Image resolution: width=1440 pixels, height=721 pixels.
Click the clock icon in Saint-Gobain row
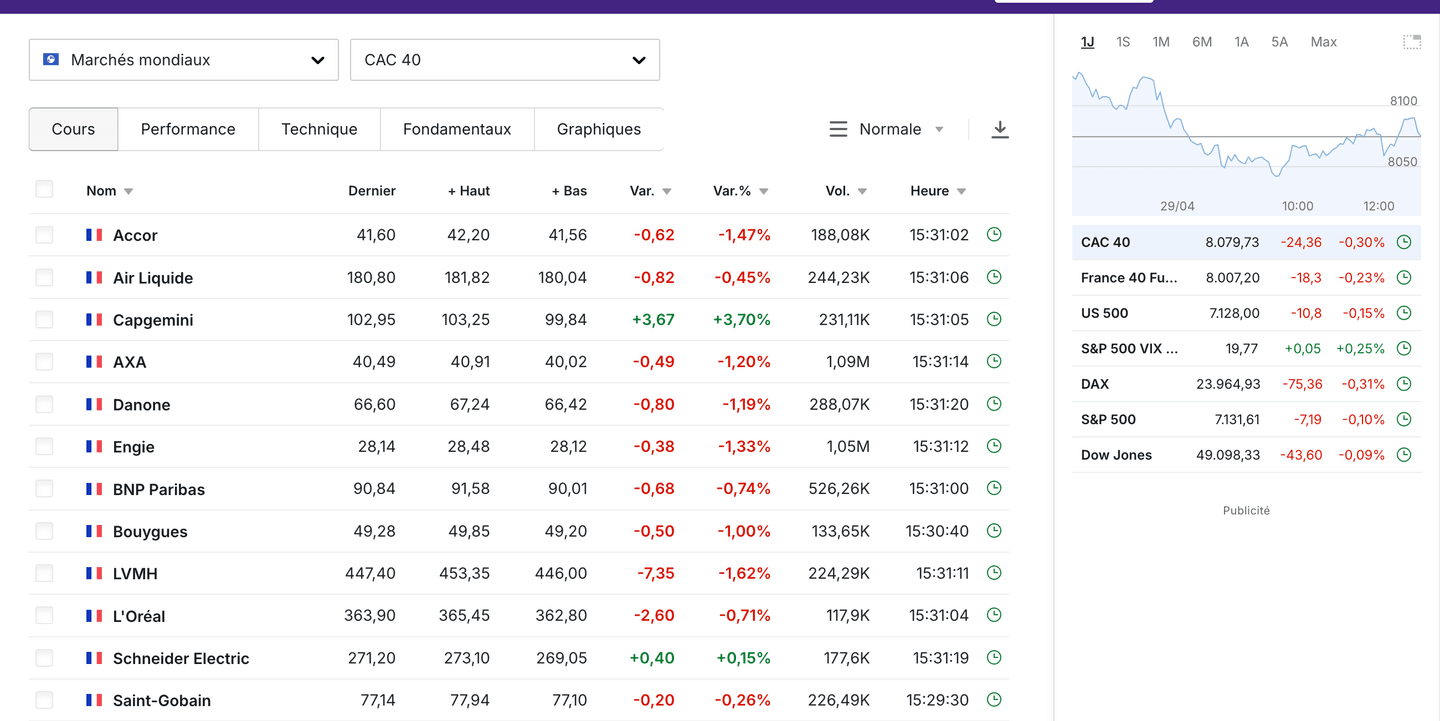coord(994,700)
